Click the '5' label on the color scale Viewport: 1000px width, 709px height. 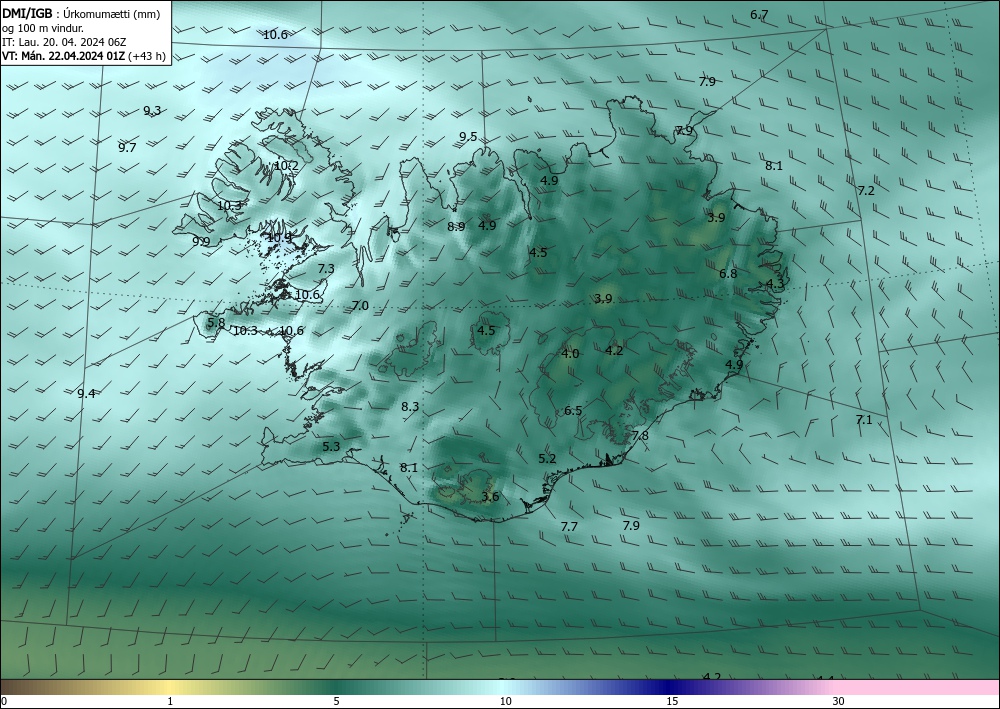(x=336, y=701)
